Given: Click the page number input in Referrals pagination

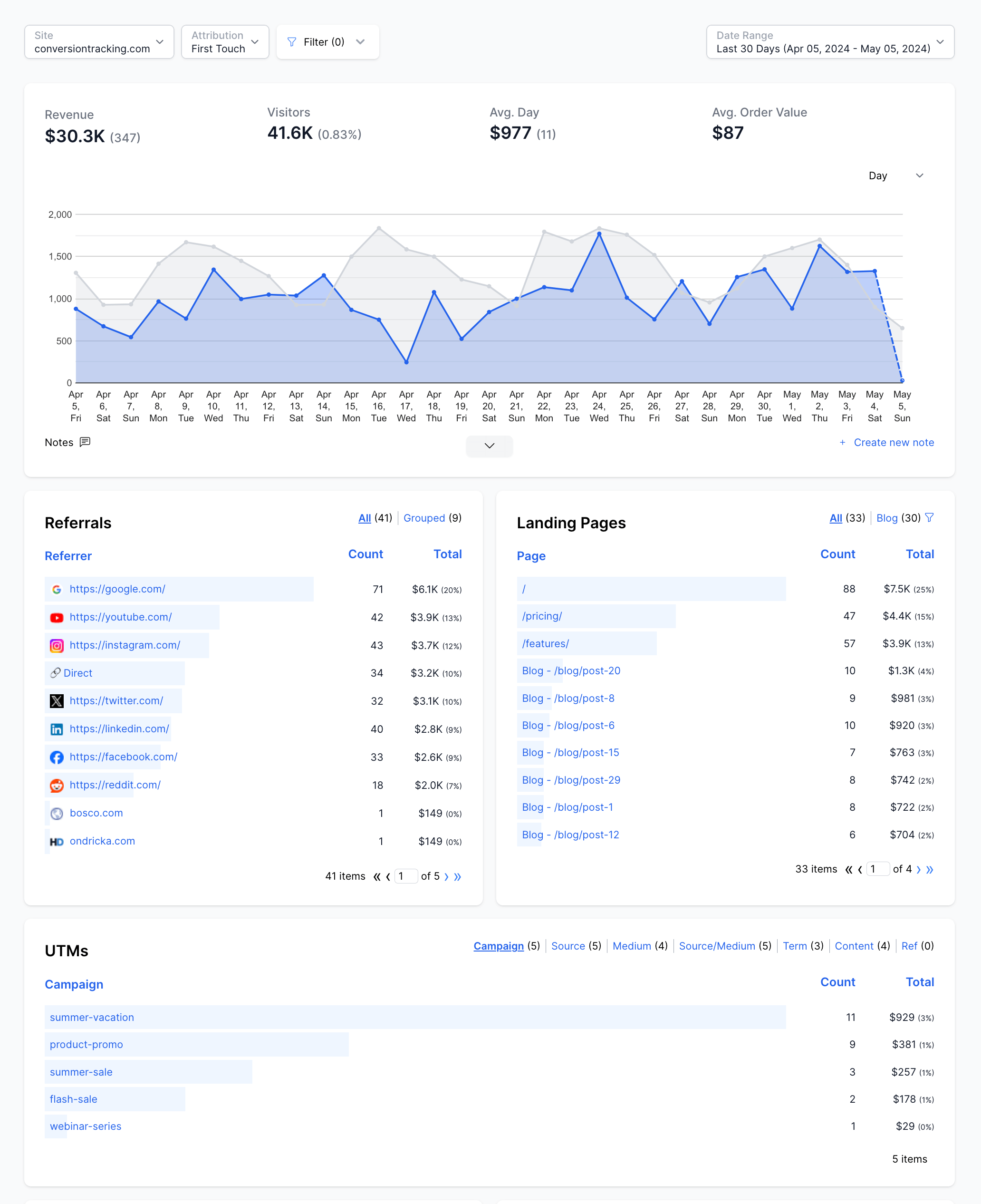Looking at the screenshot, I should pos(406,876).
